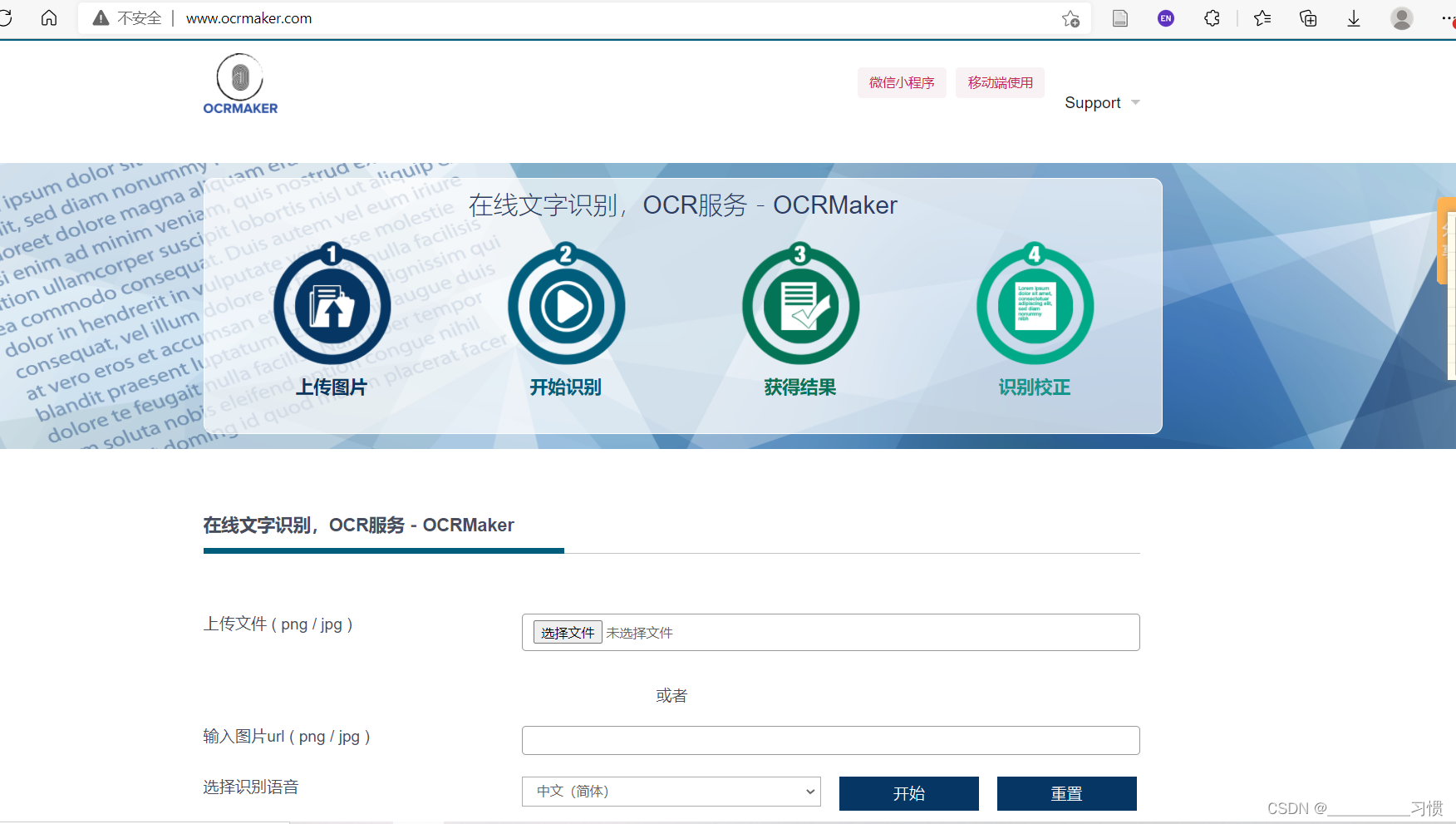Screen dimensions: 1456x824
Task: Click the 获得结果 step three icon
Action: point(800,305)
